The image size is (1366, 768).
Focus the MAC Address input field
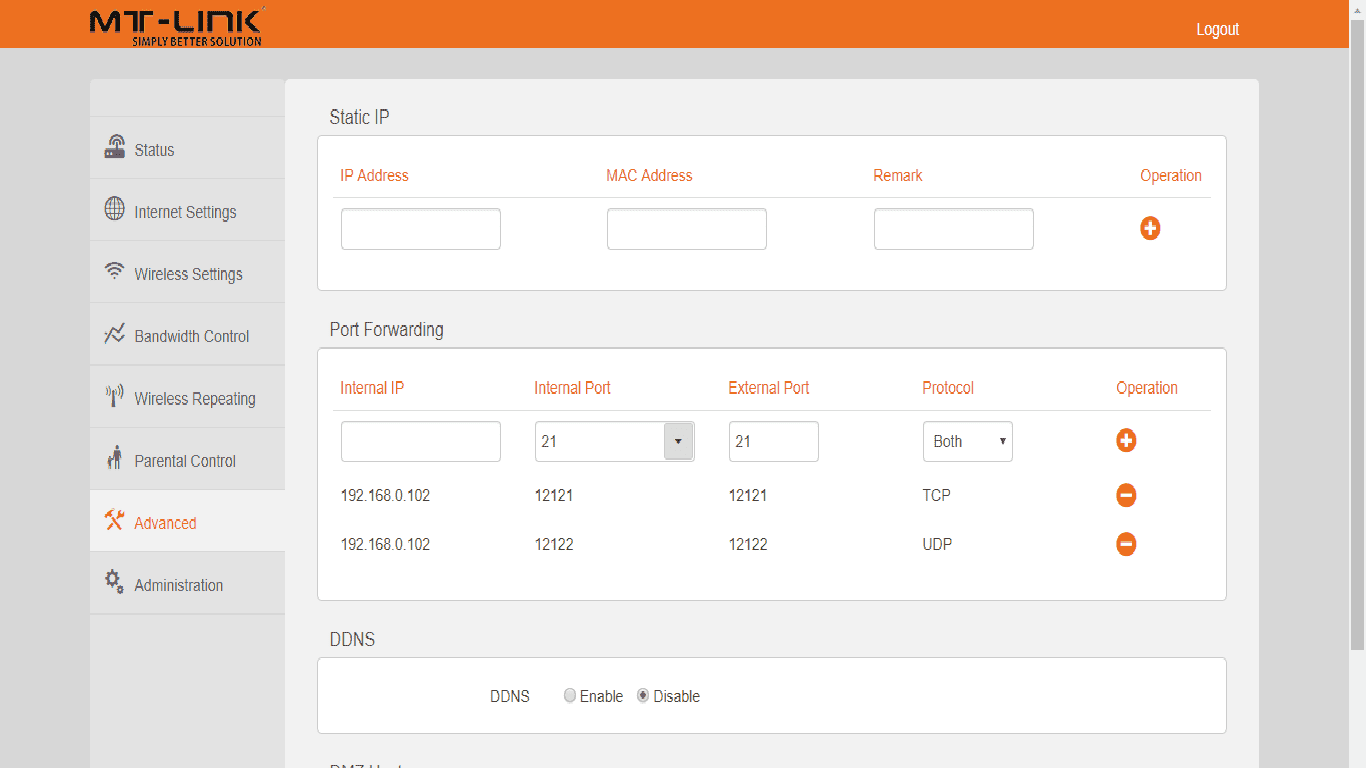click(687, 229)
